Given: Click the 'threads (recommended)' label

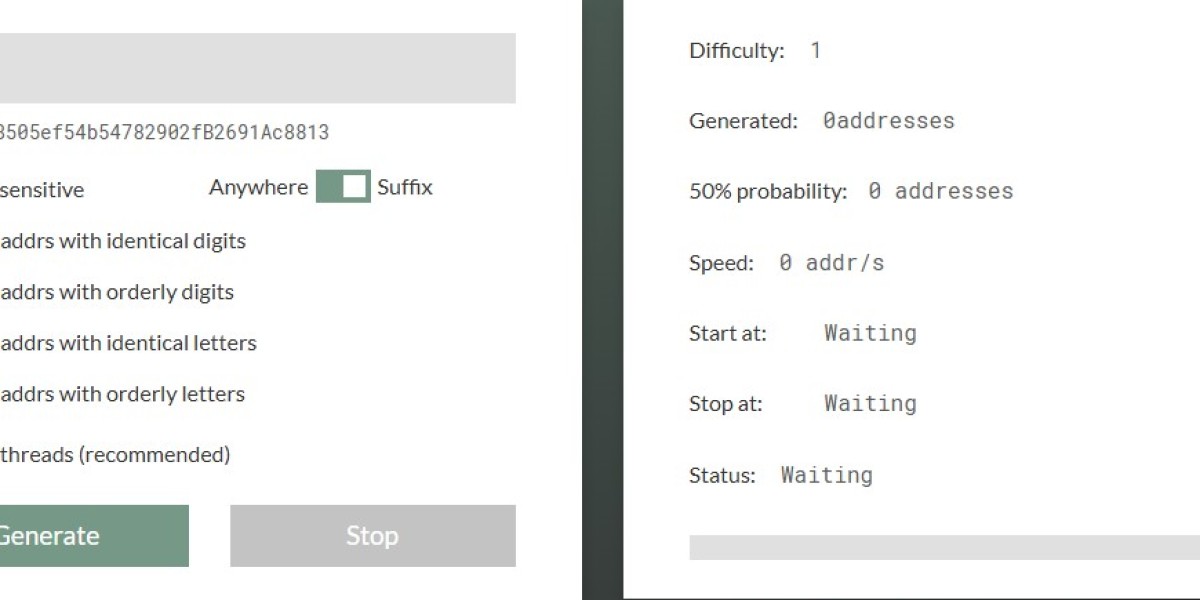Looking at the screenshot, I should [114, 455].
